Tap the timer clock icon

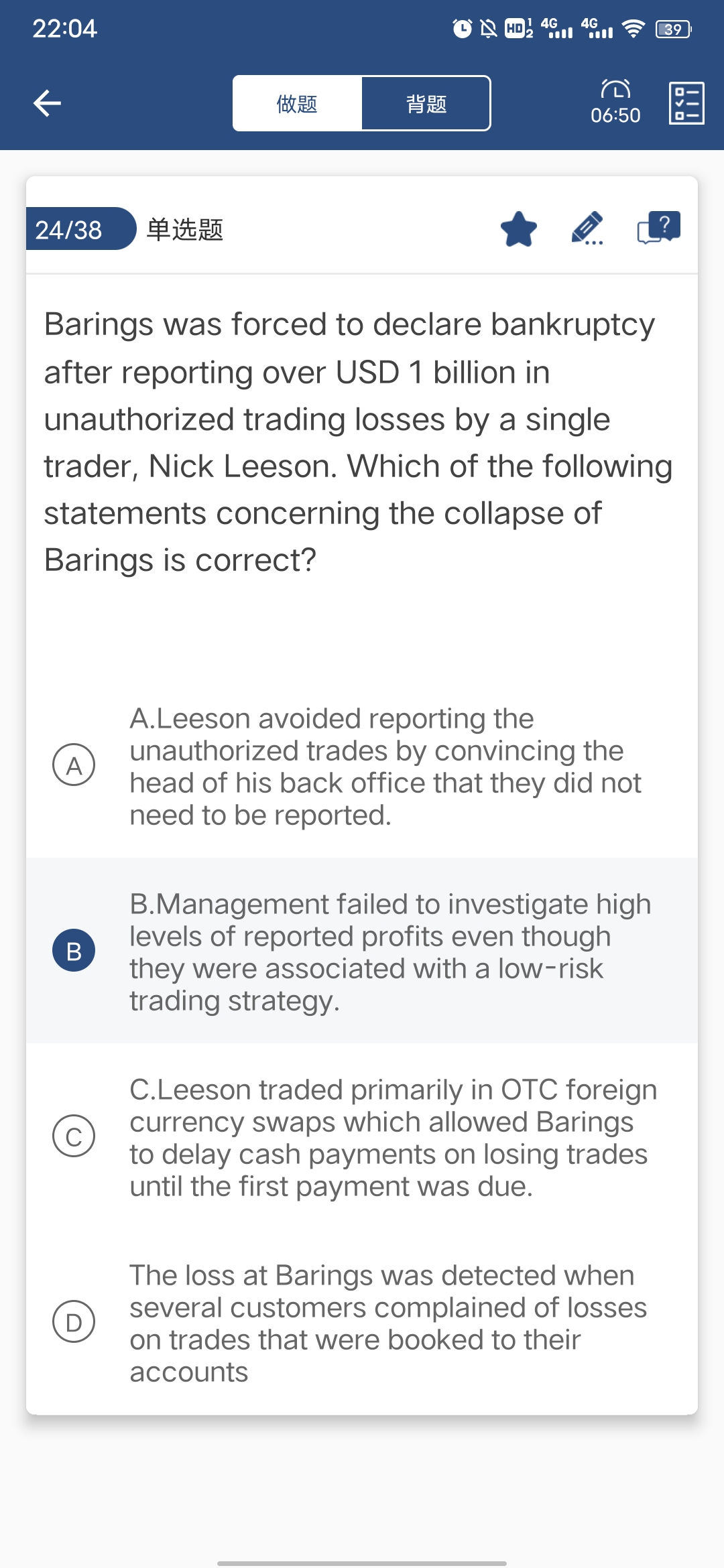[x=615, y=89]
